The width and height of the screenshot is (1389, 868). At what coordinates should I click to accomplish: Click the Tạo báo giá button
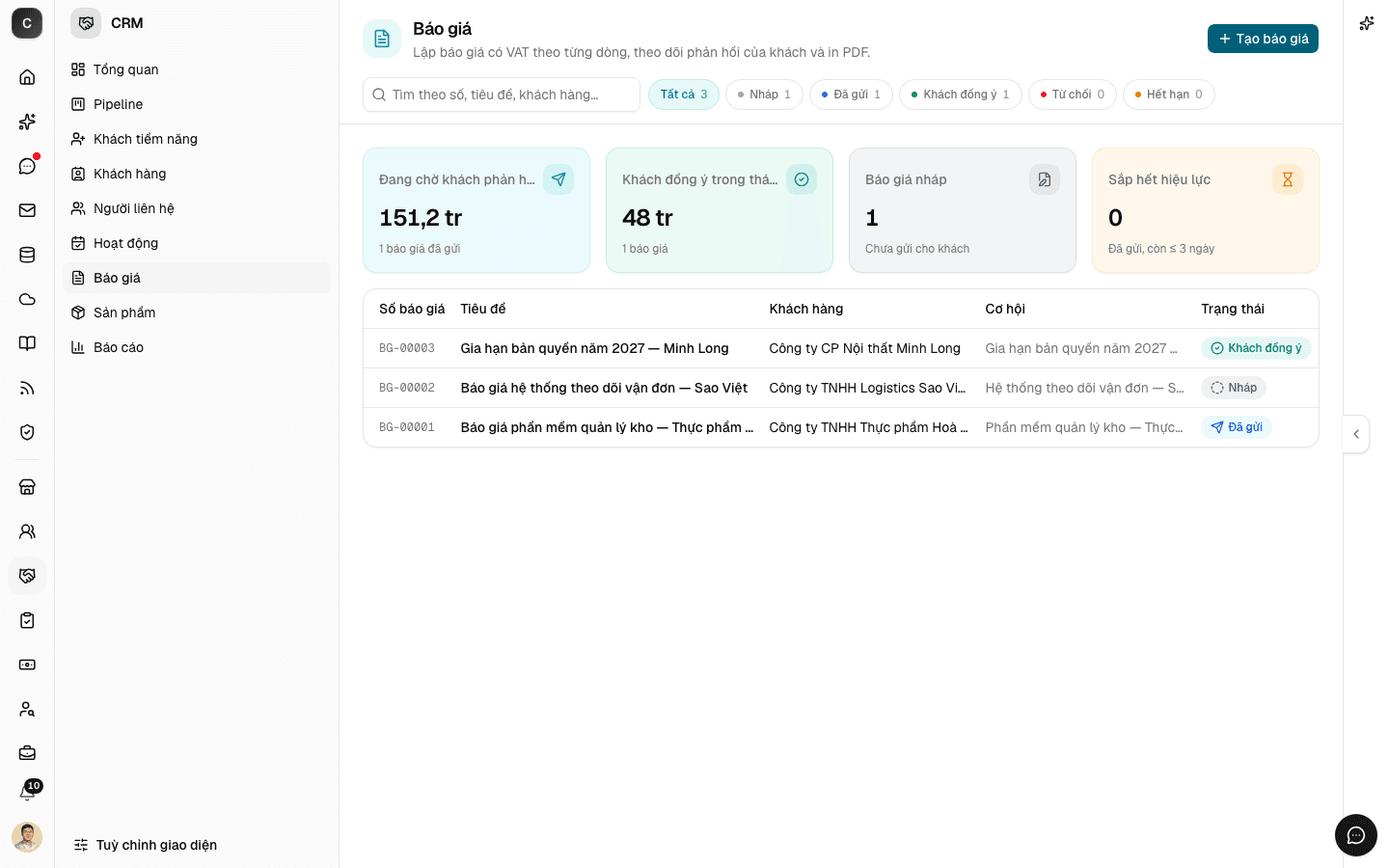tap(1263, 39)
